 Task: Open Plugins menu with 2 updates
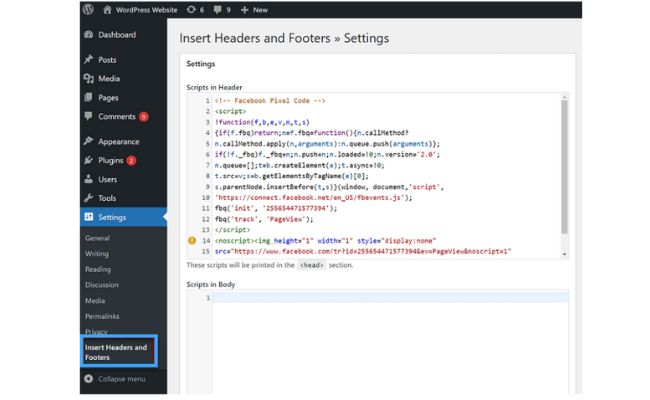112,160
